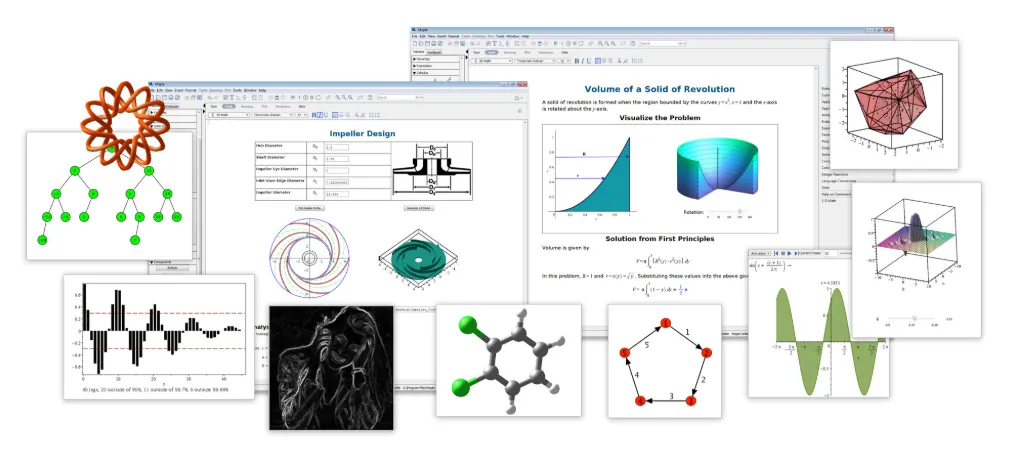Click highlighted left-align icon in Impeller Design window
This screenshot has height=453, width=1010.
335,115
